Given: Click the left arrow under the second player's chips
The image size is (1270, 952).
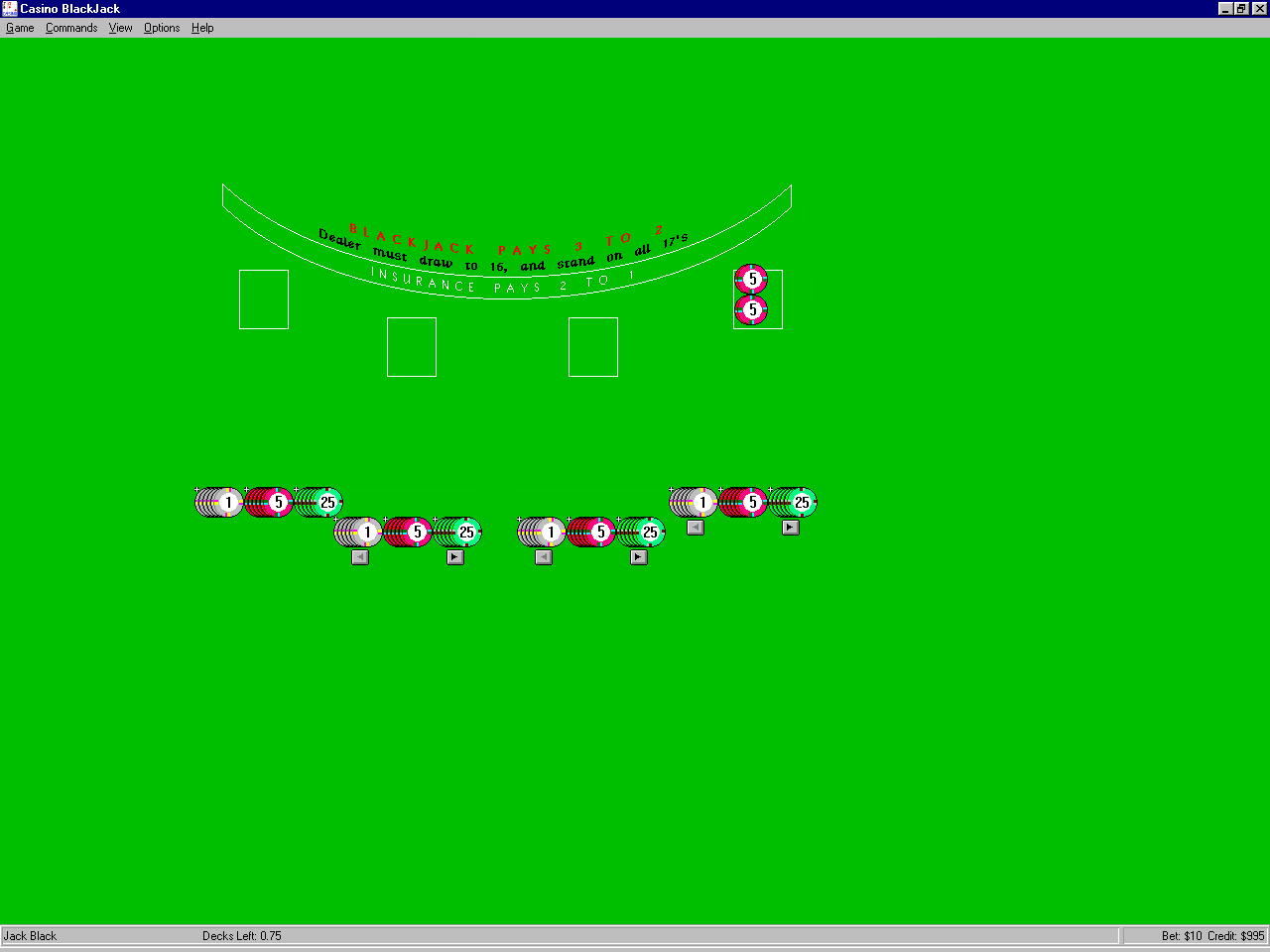Looking at the screenshot, I should (x=360, y=557).
